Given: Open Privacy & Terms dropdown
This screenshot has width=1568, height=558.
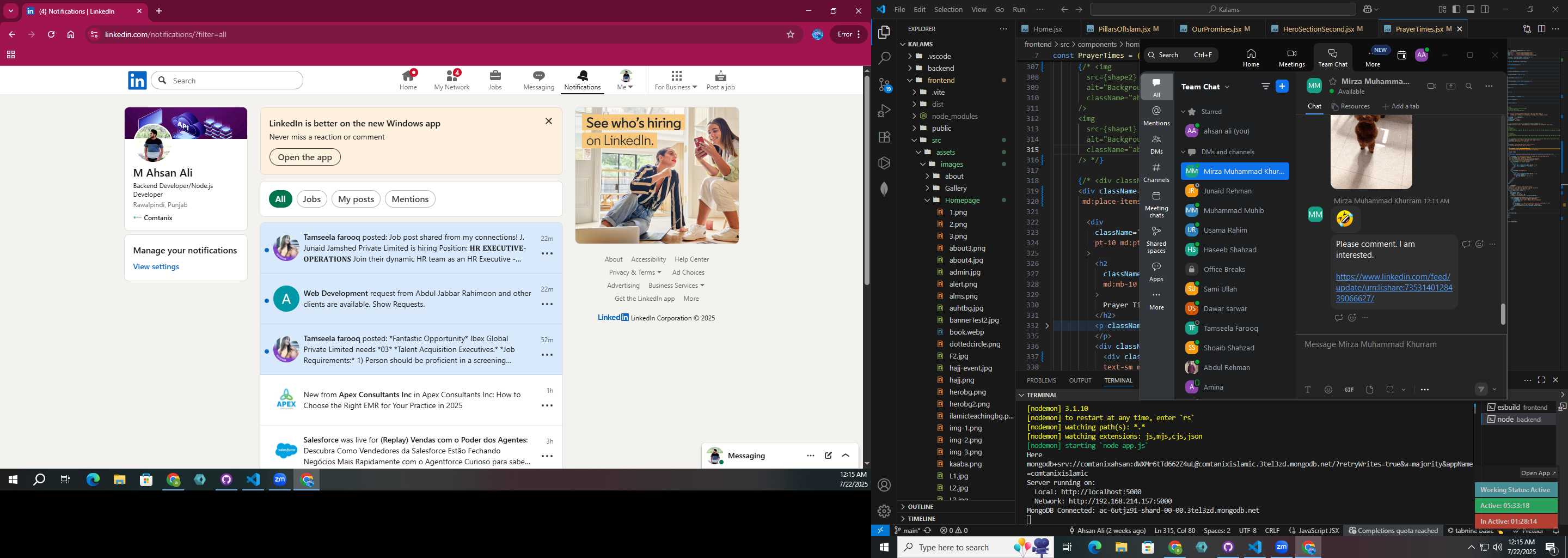Looking at the screenshot, I should point(635,272).
